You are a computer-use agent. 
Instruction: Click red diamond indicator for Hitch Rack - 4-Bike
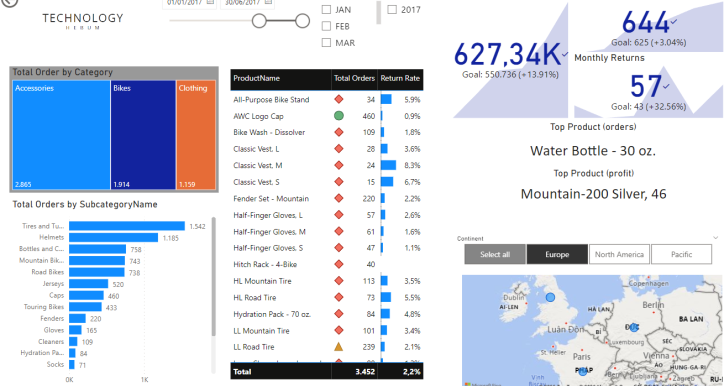(338, 265)
